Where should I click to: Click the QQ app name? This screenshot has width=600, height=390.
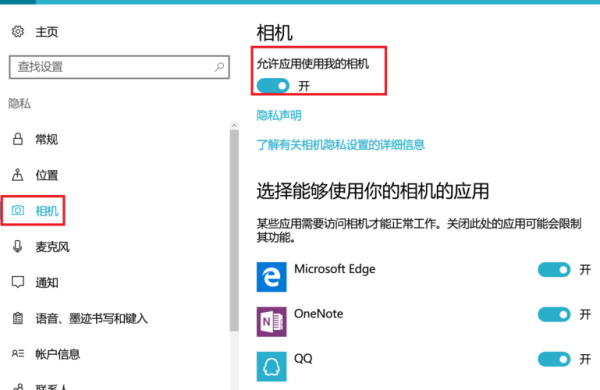click(x=303, y=359)
